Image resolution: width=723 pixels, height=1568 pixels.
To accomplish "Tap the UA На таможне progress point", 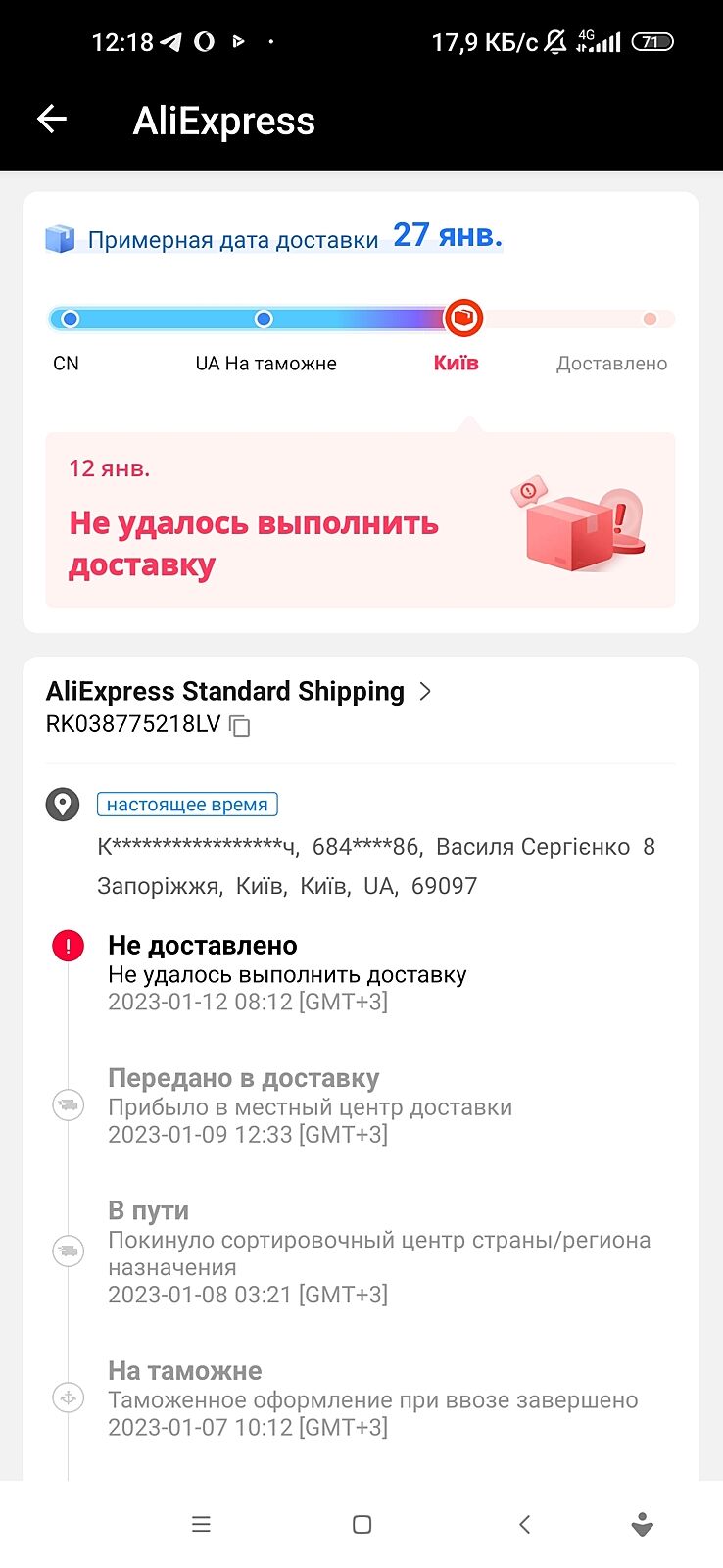I will [x=264, y=318].
